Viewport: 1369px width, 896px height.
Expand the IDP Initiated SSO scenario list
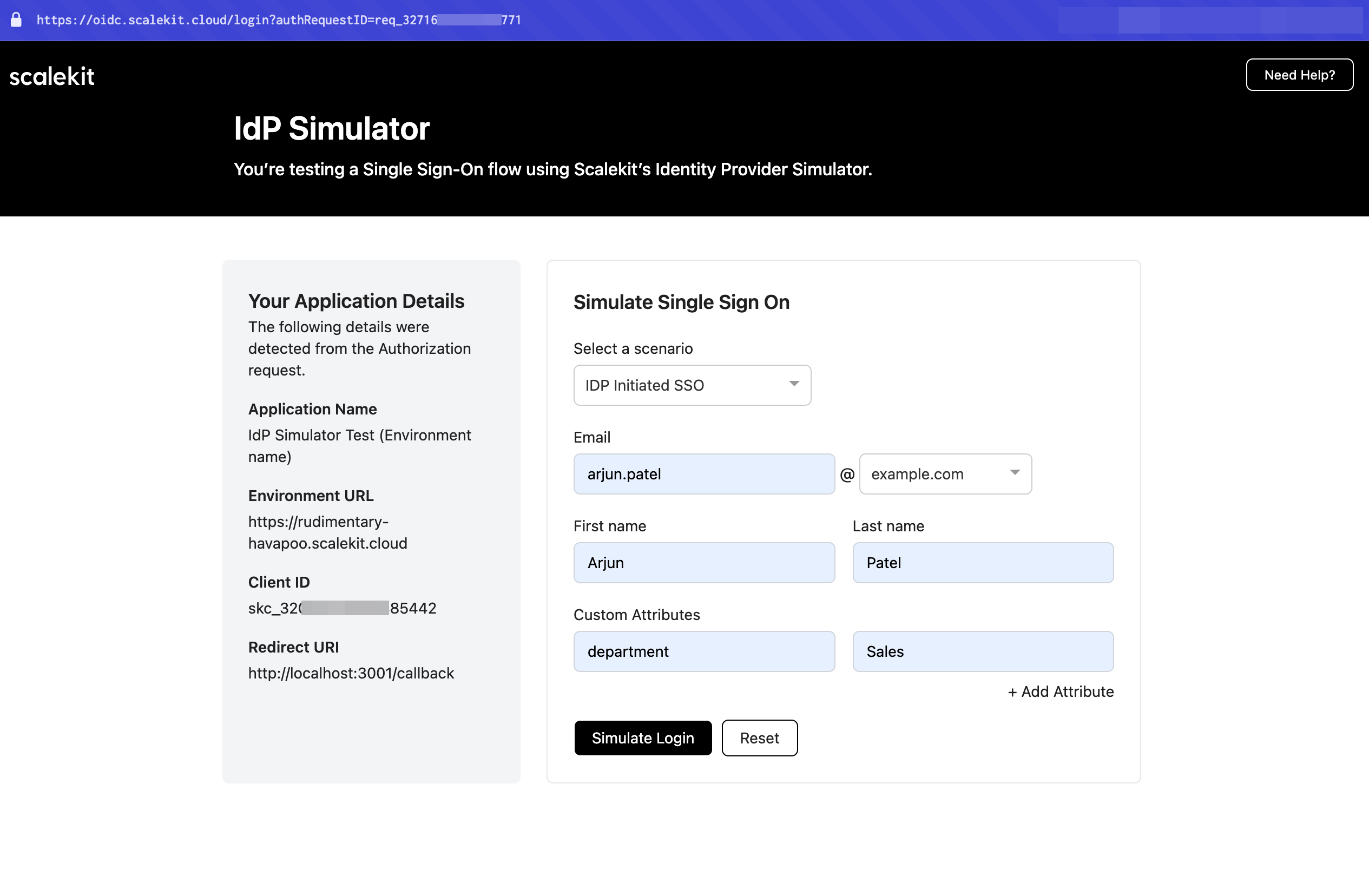click(692, 385)
